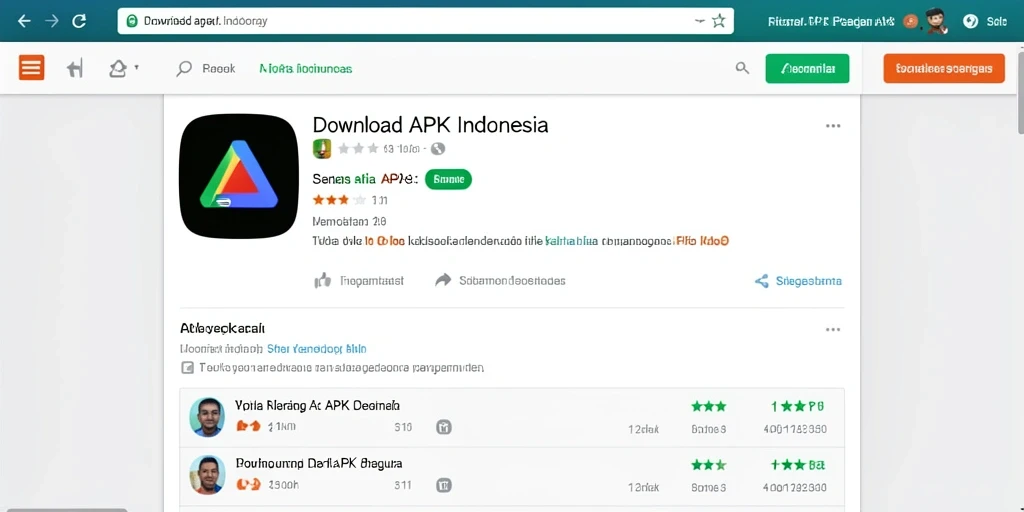The height and width of the screenshot is (512, 1024).
Task: Expand the account icon dropdown arrow
Action: pos(136,67)
